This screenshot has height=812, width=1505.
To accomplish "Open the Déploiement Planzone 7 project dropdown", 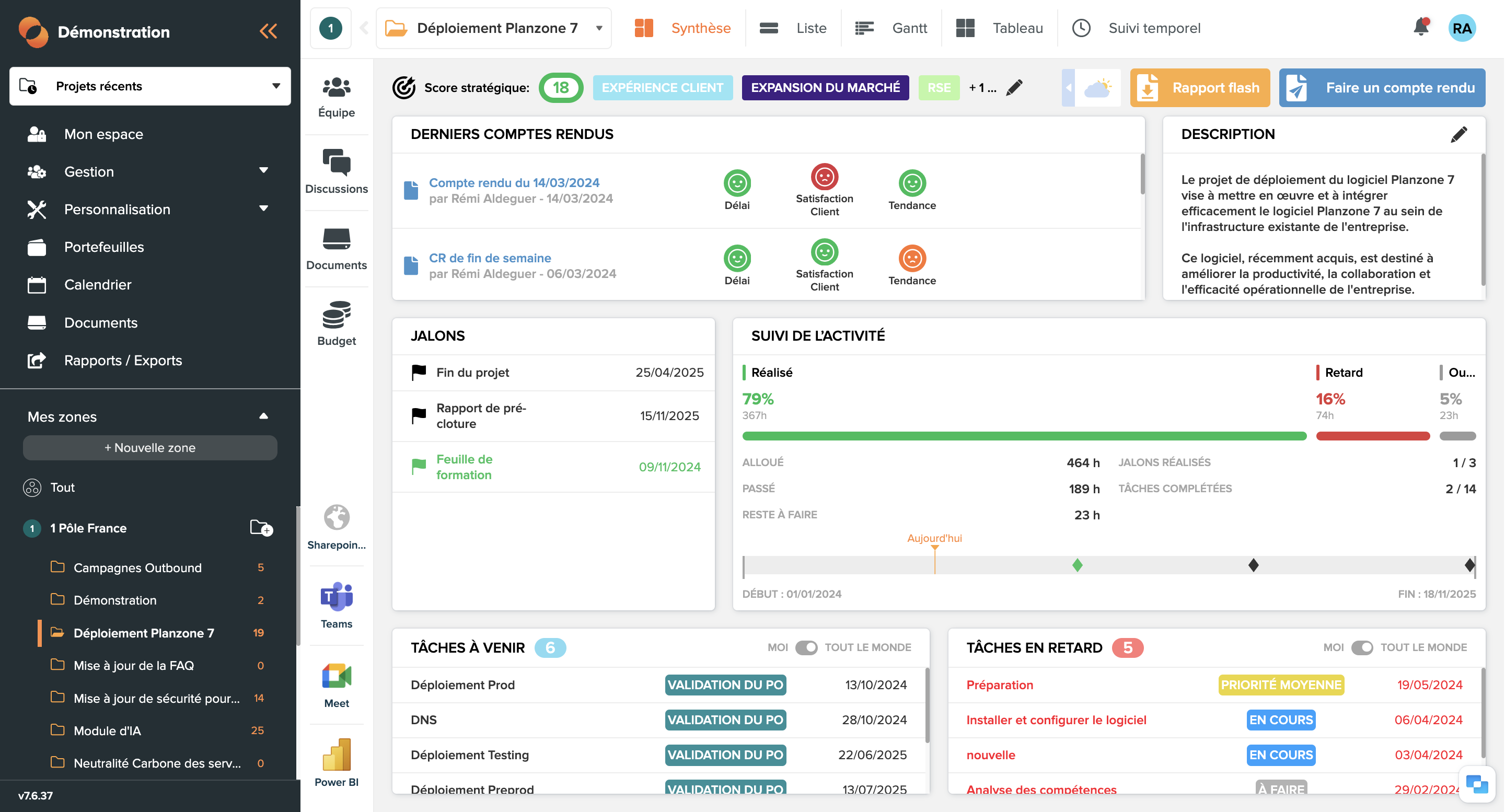I will click(494, 28).
